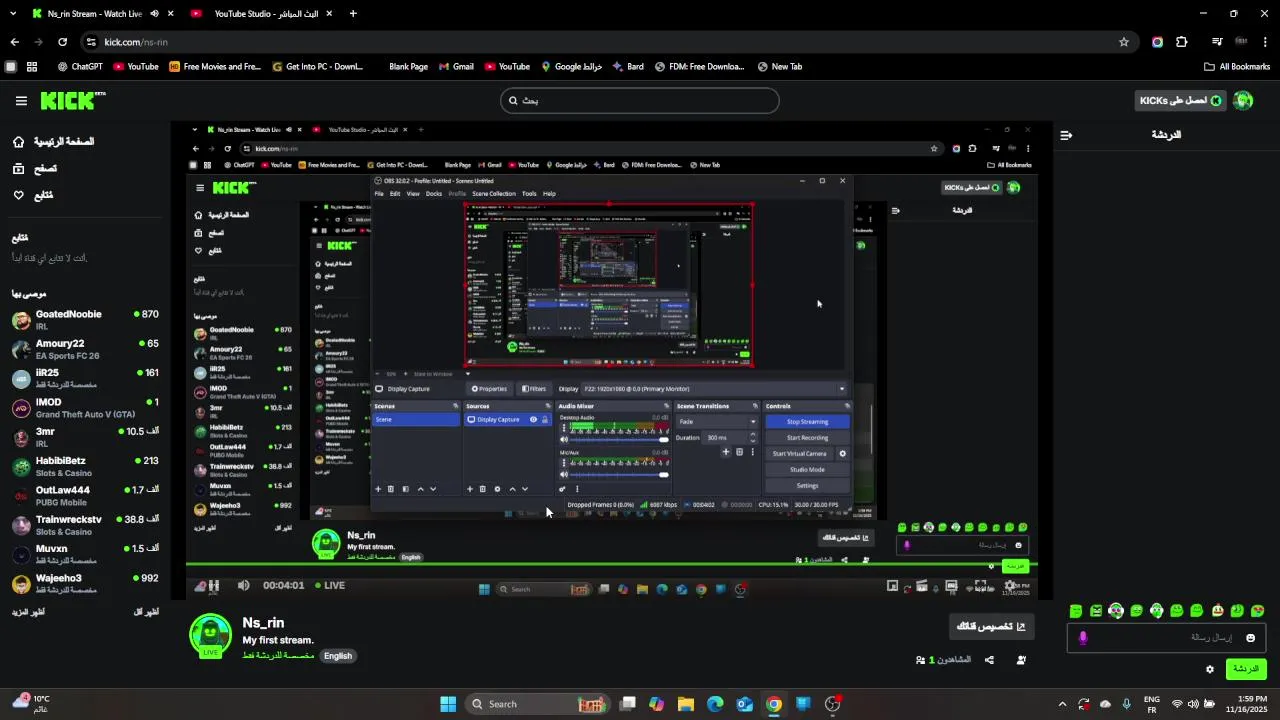The height and width of the screenshot is (720, 1280).
Task: Click the green stream progress bar
Action: pyautogui.click(x=611, y=565)
